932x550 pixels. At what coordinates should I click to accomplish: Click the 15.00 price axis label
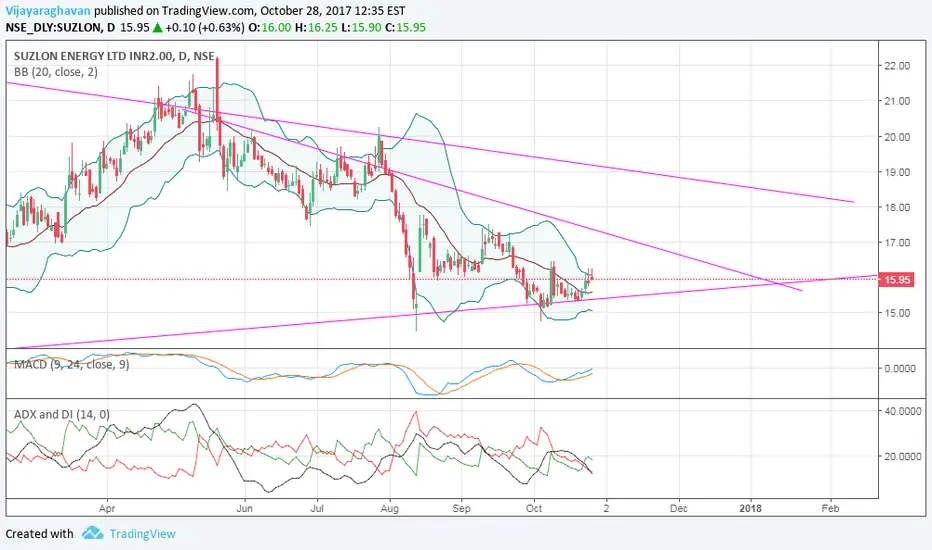pyautogui.click(x=897, y=313)
